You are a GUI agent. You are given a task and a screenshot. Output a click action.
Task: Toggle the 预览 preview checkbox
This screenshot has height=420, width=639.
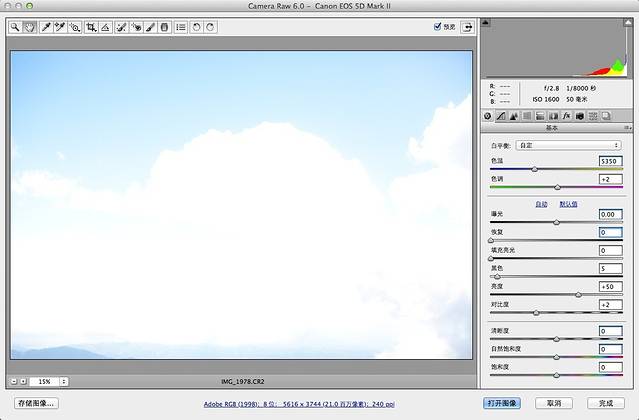tap(438, 28)
